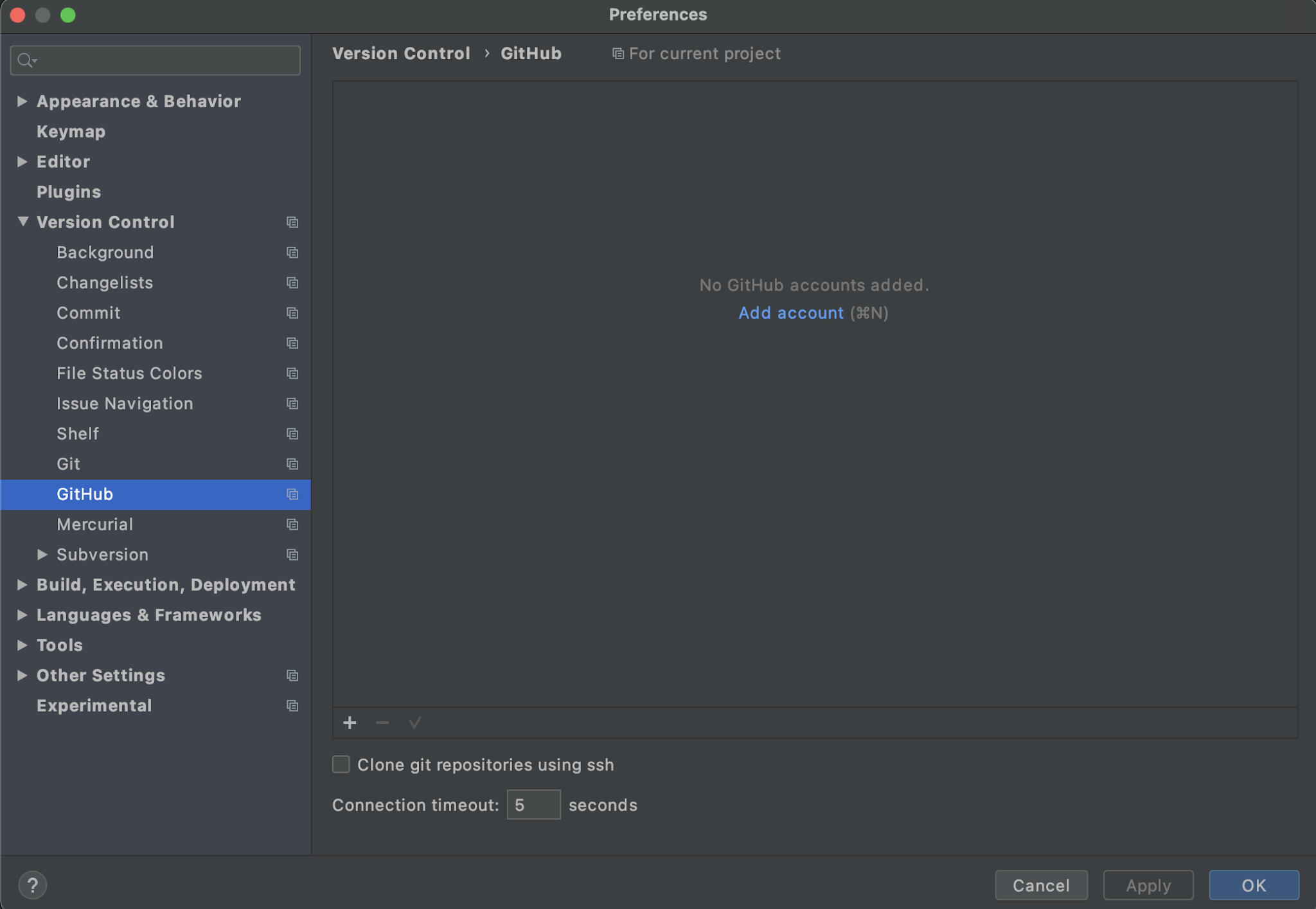Click the copy-settings icon next to Mercurial
Screen dimensions: 1316x909
292,525
